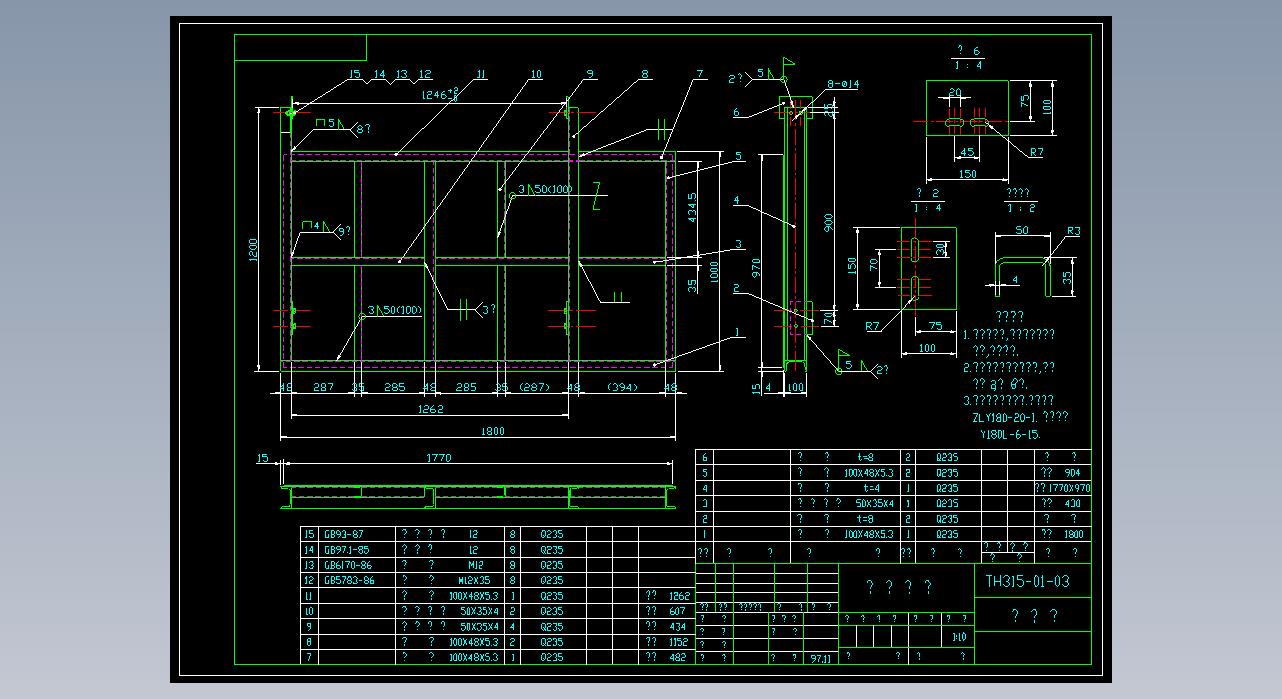Viewport: 1282px width, 699px height.
Task: Click the Y180L-6-15 note line
Action: coord(1013,434)
